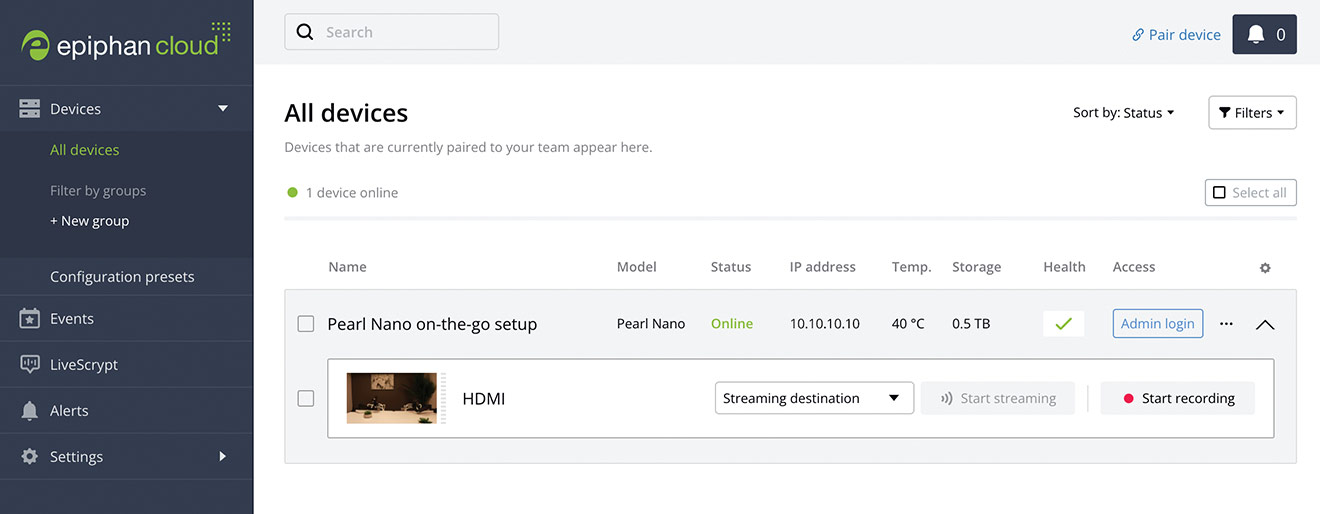
Task: Click the IP address 10.10.10.10
Action: coord(825,324)
